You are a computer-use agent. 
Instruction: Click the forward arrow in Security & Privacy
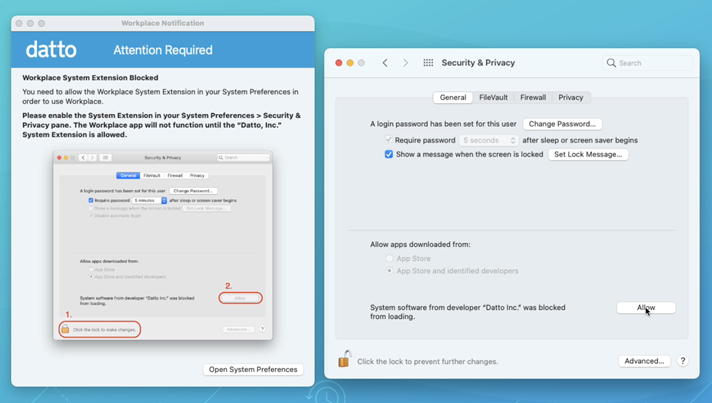point(405,63)
